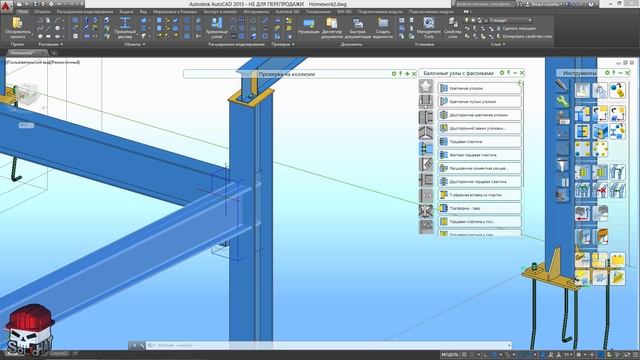The image size is (640, 360).
Task: Open the Autodesk 360 ribbon tab
Action: click(287, 12)
